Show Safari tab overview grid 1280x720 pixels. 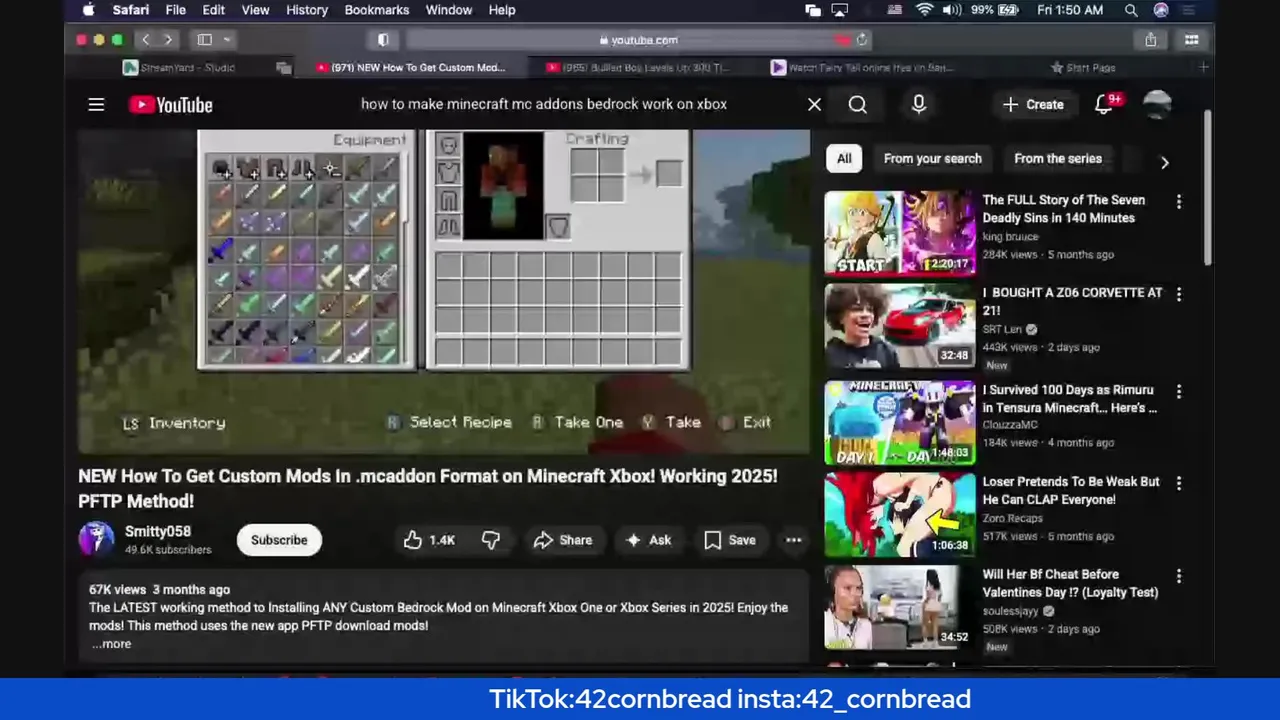tap(1191, 40)
